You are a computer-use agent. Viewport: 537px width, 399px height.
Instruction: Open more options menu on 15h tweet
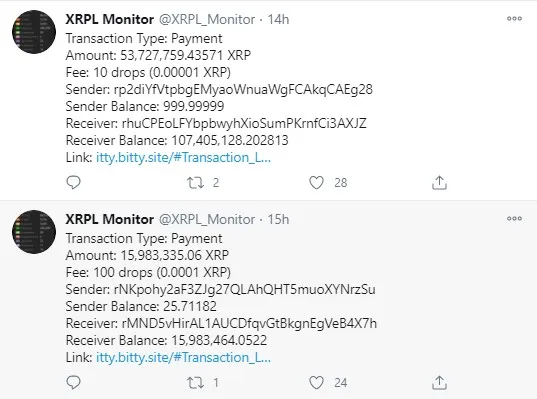point(514,219)
